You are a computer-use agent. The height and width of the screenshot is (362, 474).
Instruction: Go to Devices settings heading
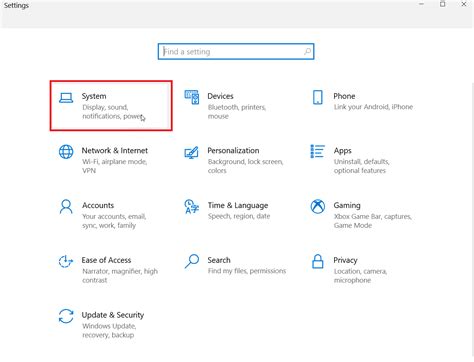coord(220,96)
